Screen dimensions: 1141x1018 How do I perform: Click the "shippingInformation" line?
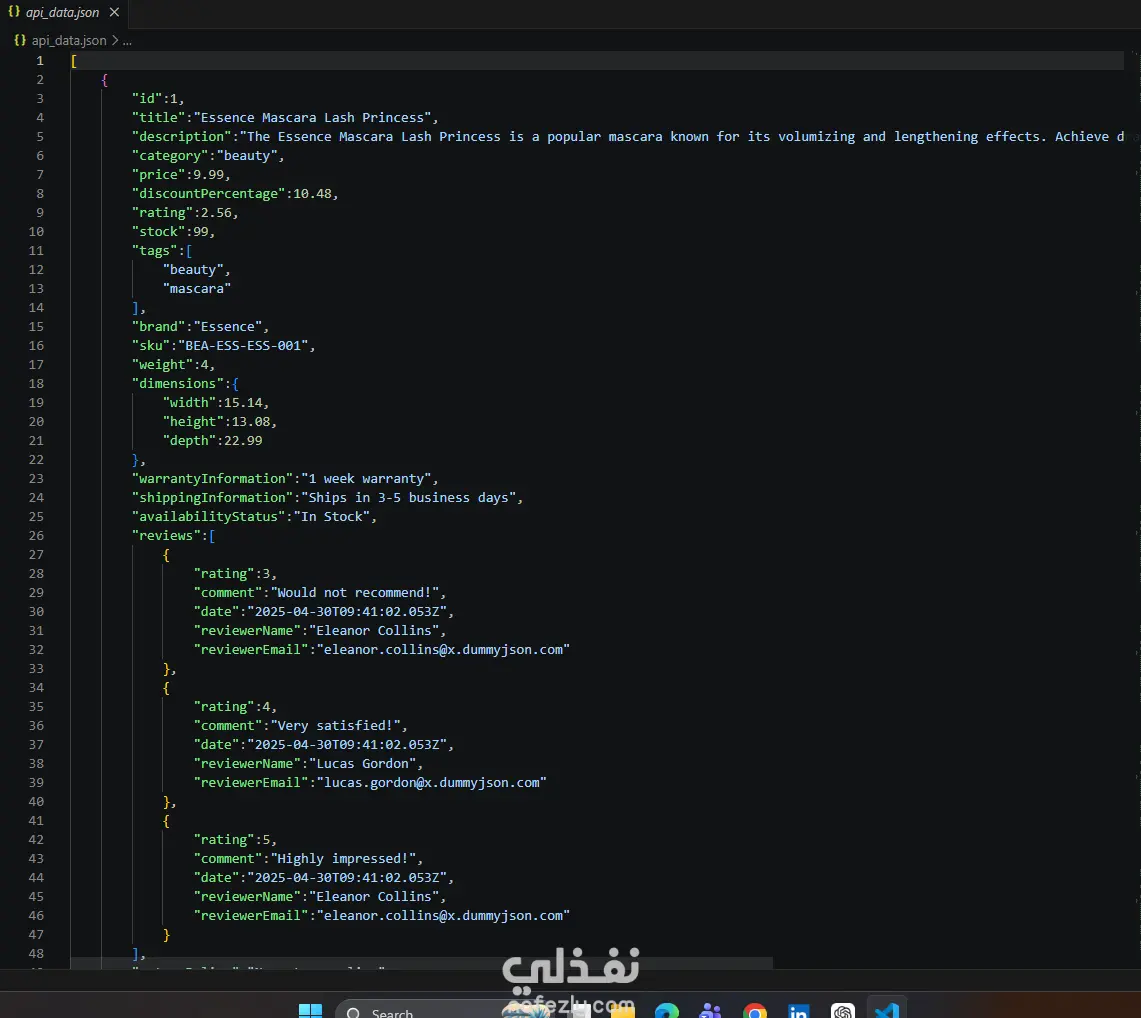327,498
